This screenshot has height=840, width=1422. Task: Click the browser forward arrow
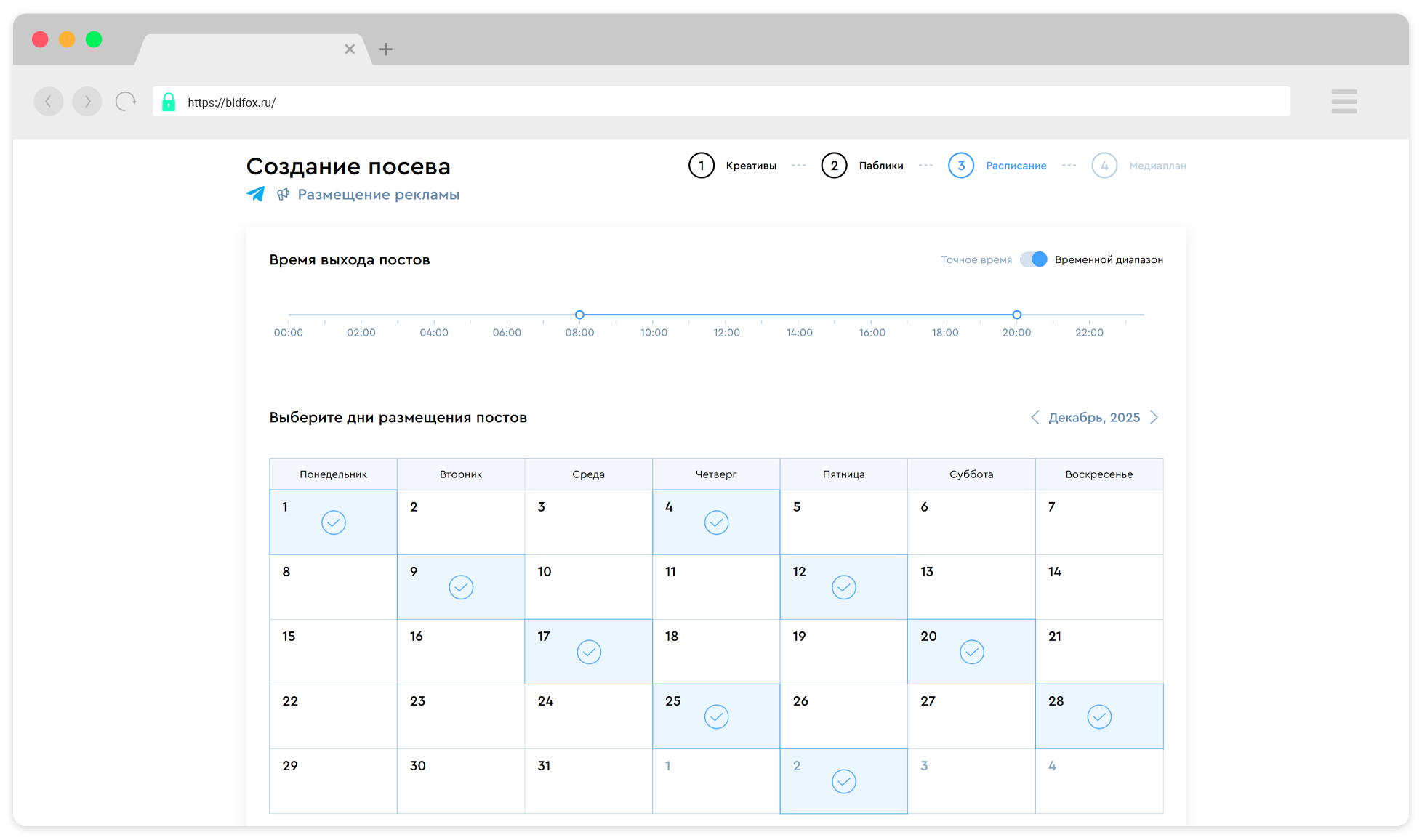87,102
